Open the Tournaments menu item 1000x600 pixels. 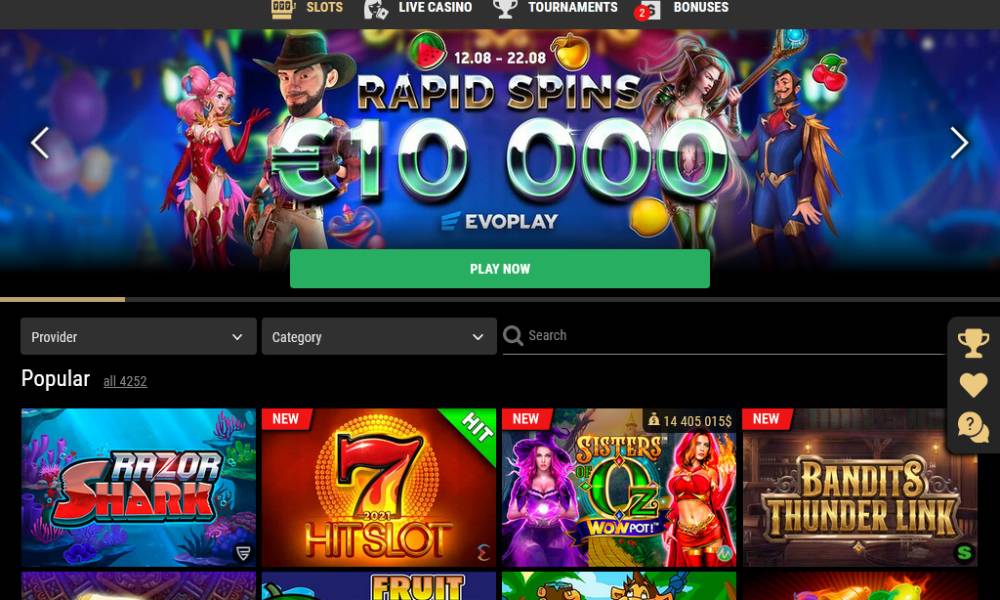572,8
